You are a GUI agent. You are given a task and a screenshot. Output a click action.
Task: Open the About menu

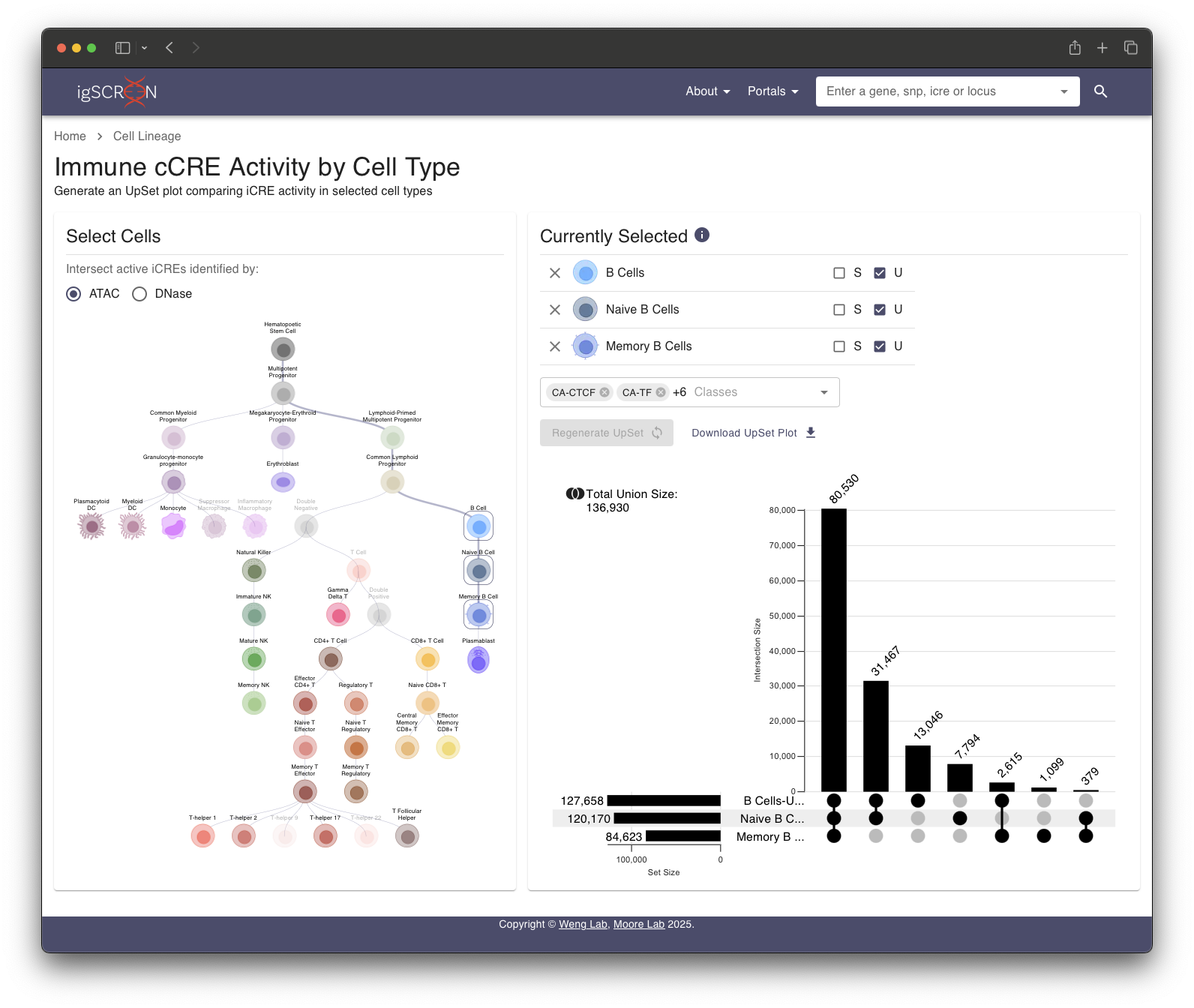tap(707, 91)
